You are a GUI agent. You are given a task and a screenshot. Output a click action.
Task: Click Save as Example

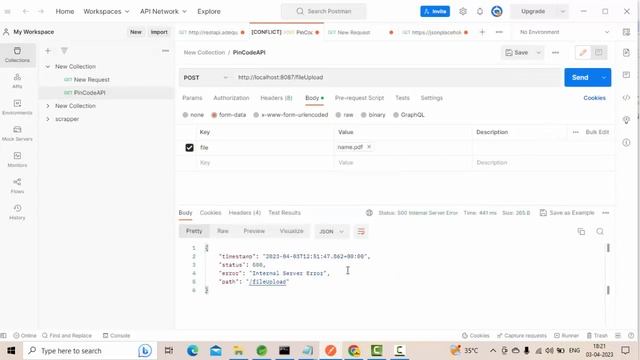[567, 213]
